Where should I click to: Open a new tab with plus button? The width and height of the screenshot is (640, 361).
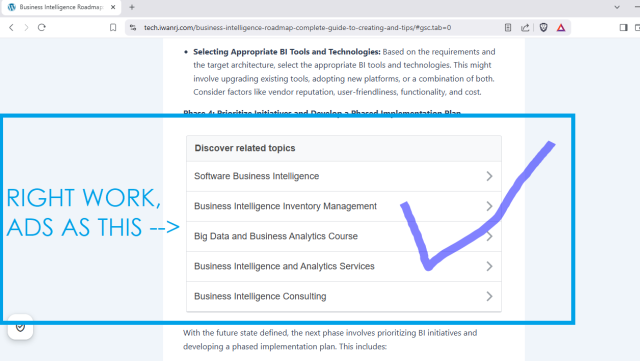pos(132,7)
